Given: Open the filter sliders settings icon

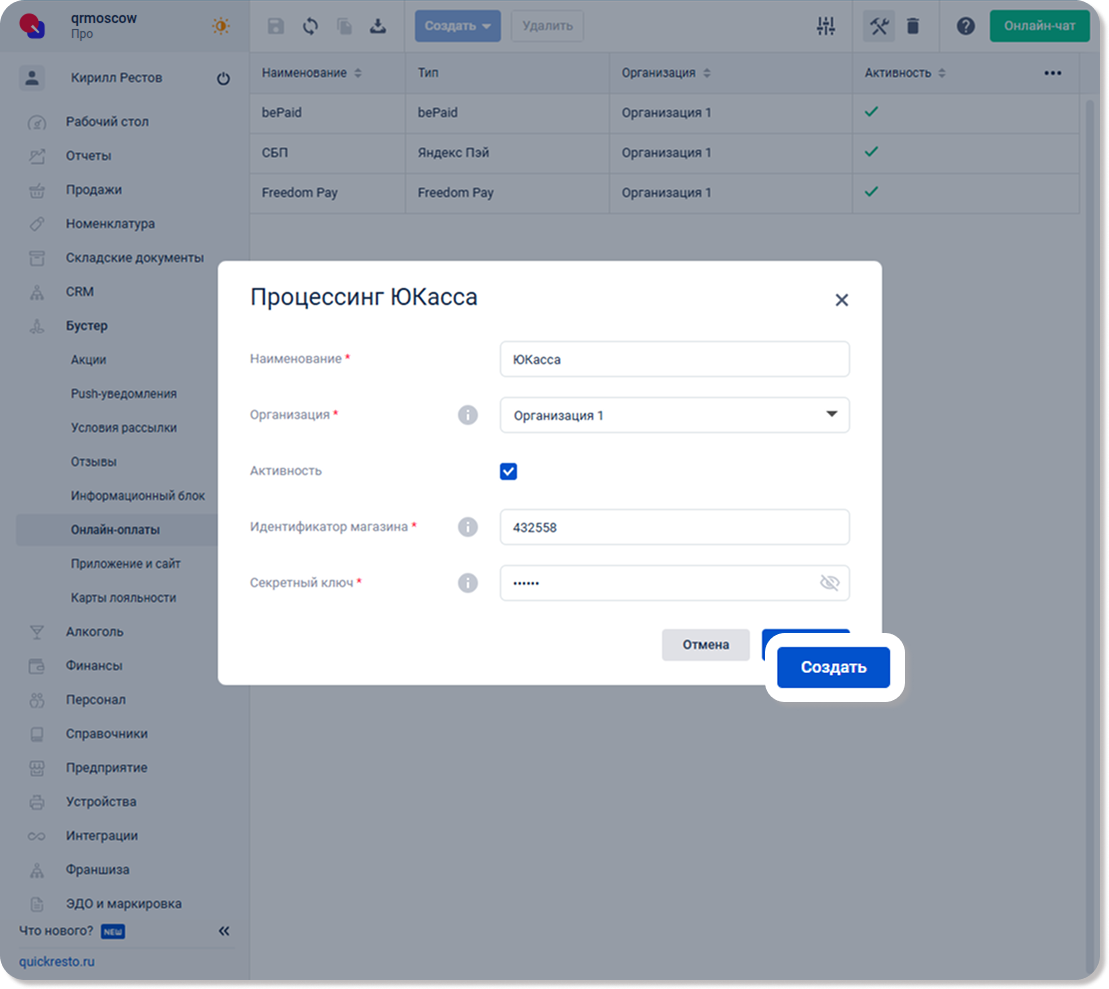Looking at the screenshot, I should (825, 26).
